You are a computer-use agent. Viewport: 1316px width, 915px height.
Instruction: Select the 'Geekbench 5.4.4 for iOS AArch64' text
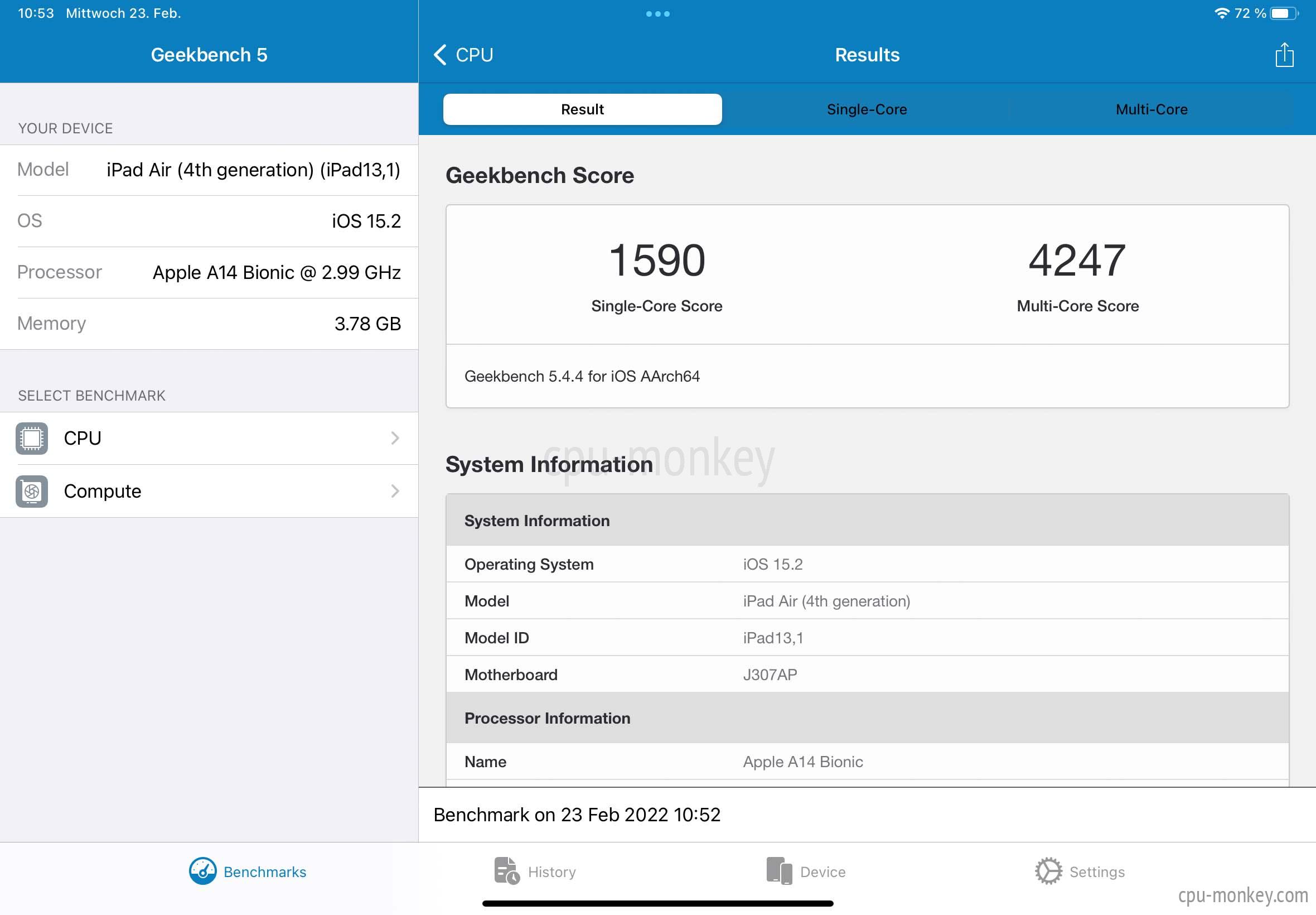coord(582,376)
